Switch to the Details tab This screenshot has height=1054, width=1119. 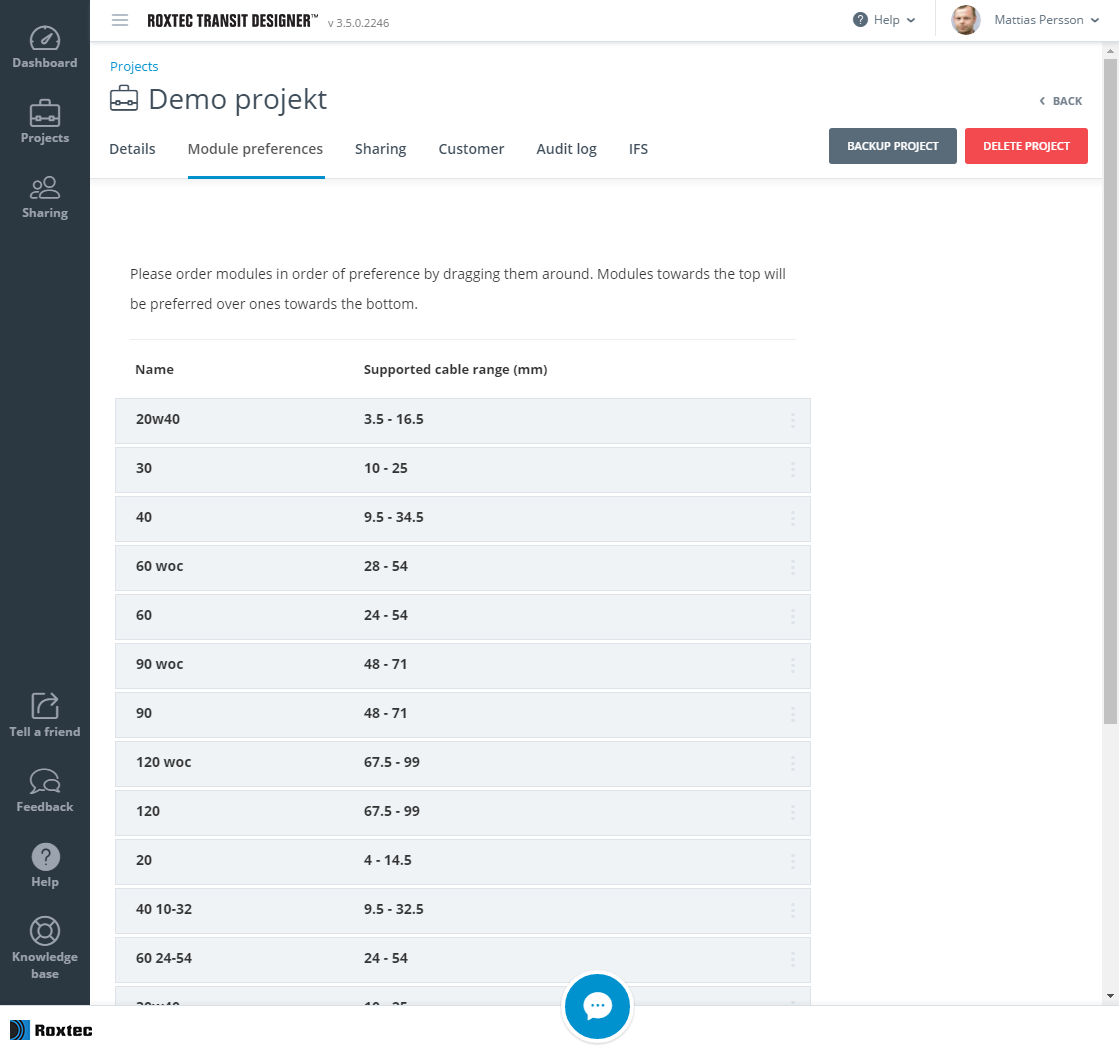point(132,149)
